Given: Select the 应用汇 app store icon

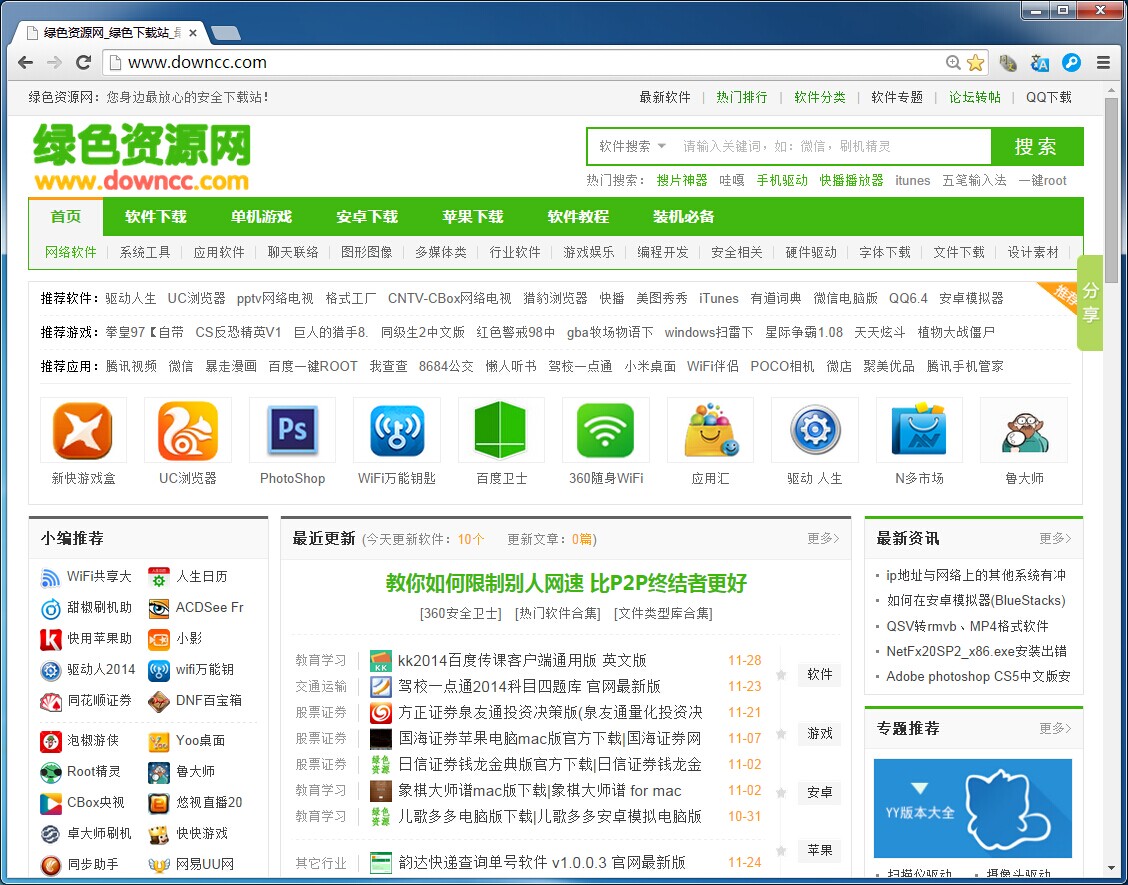Looking at the screenshot, I should [x=710, y=430].
